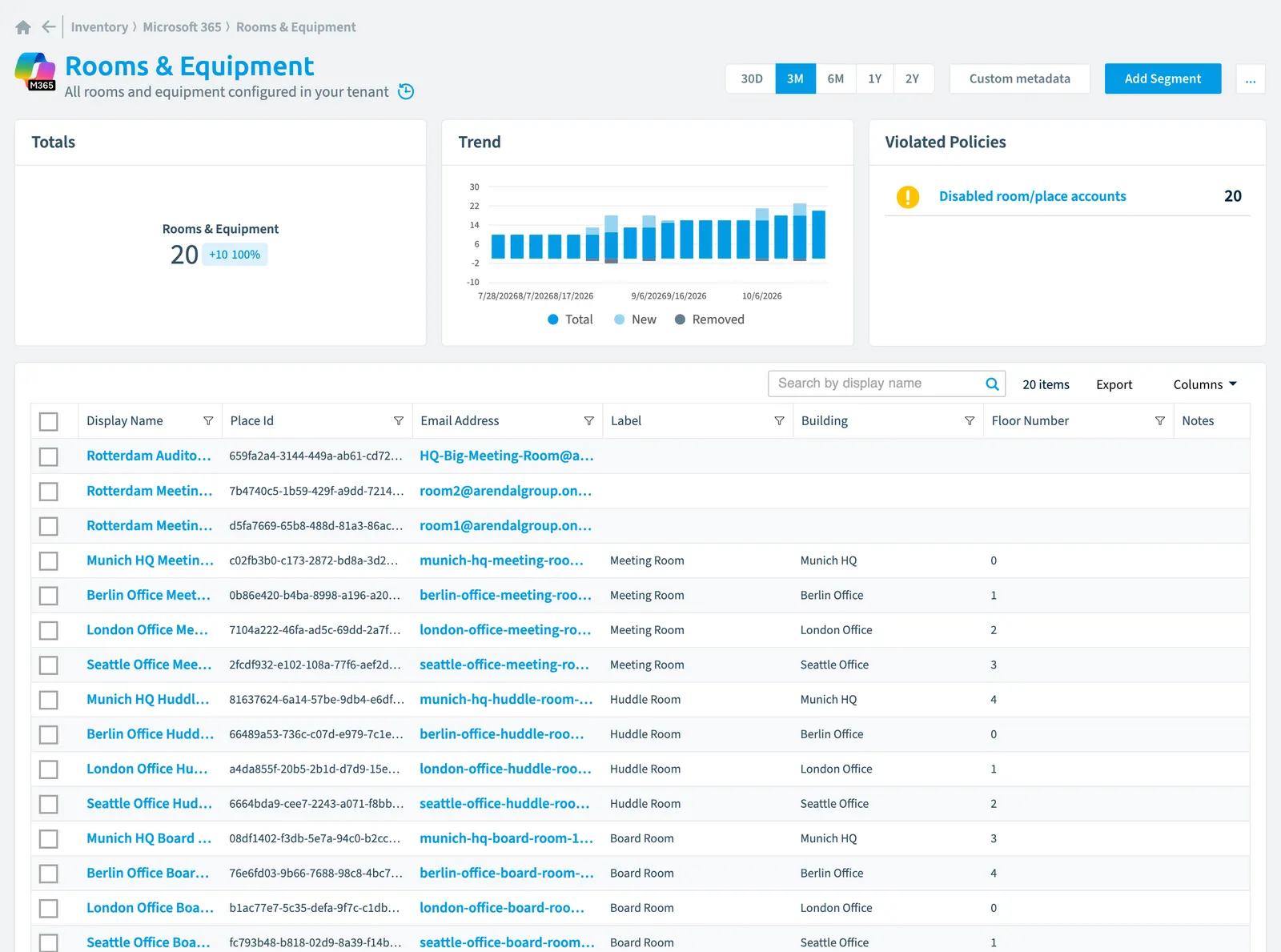
Task: Toggle the Total legend marker in Trend chart
Action: click(552, 319)
